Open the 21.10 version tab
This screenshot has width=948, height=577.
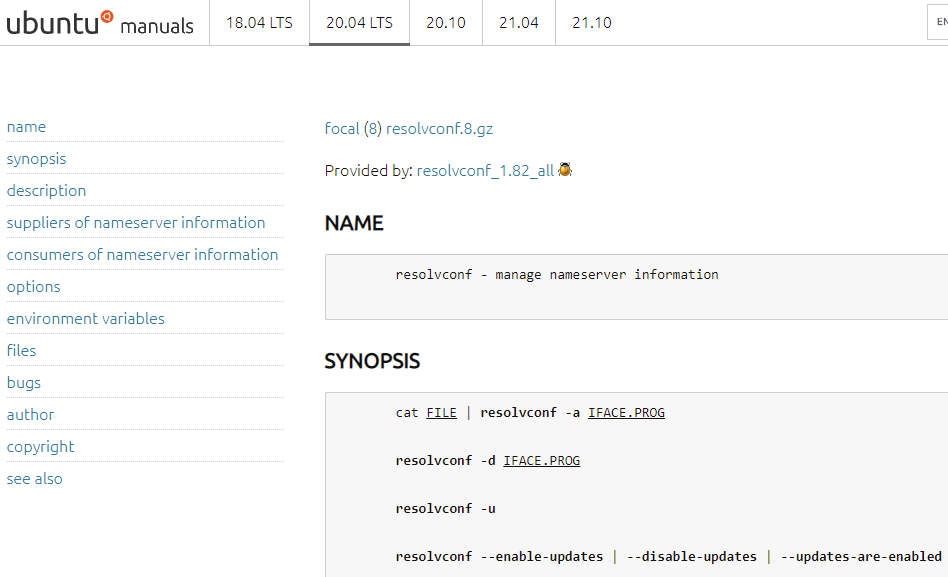(x=592, y=23)
